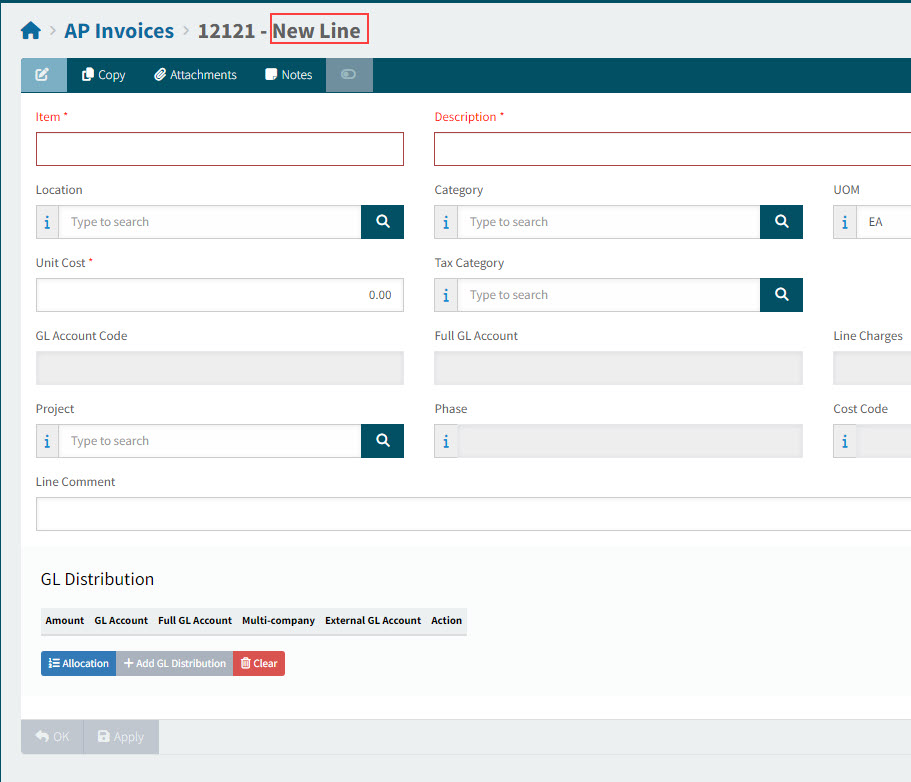
Task: Click the Tax Category info icon
Action: [446, 295]
